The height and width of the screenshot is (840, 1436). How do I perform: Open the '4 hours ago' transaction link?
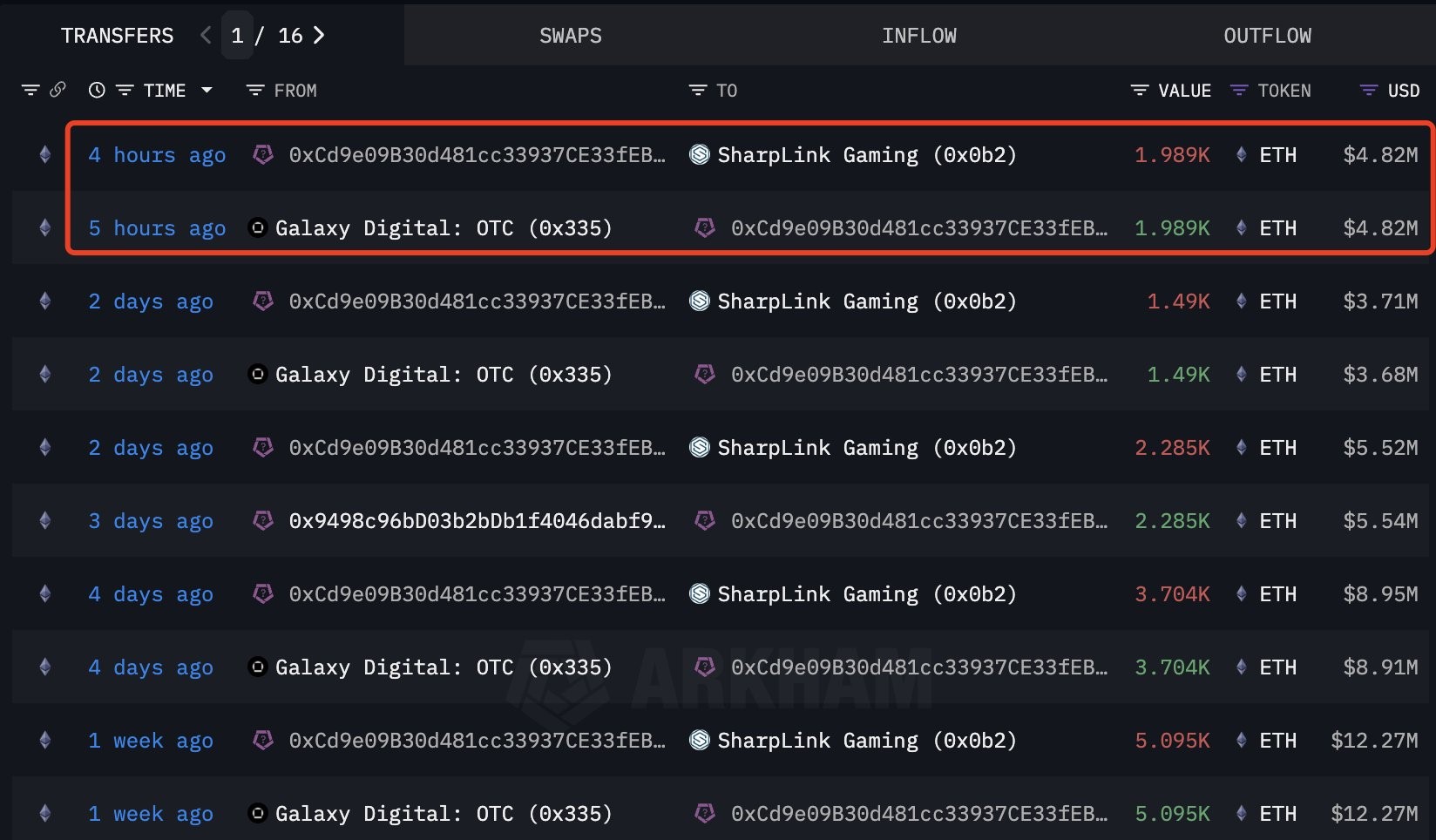coord(157,155)
